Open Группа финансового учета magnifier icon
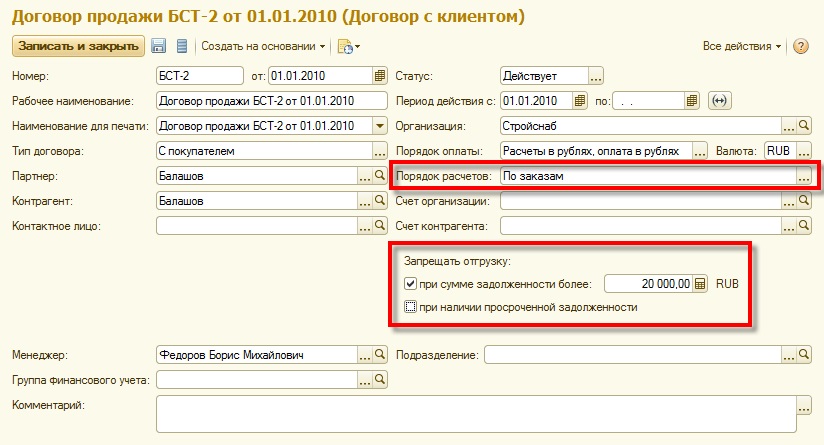 coord(380,379)
